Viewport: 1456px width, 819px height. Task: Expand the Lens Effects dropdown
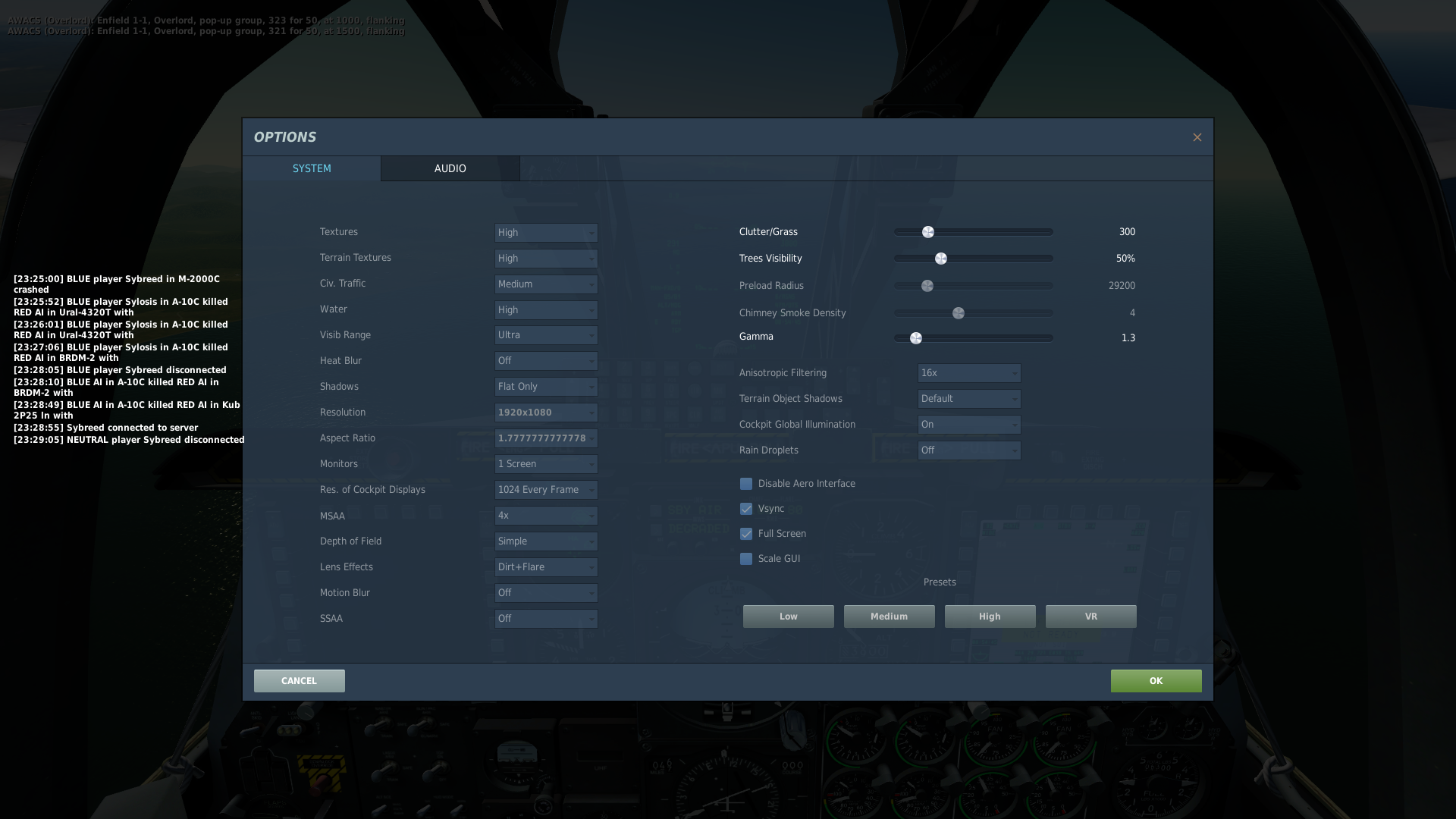546,567
